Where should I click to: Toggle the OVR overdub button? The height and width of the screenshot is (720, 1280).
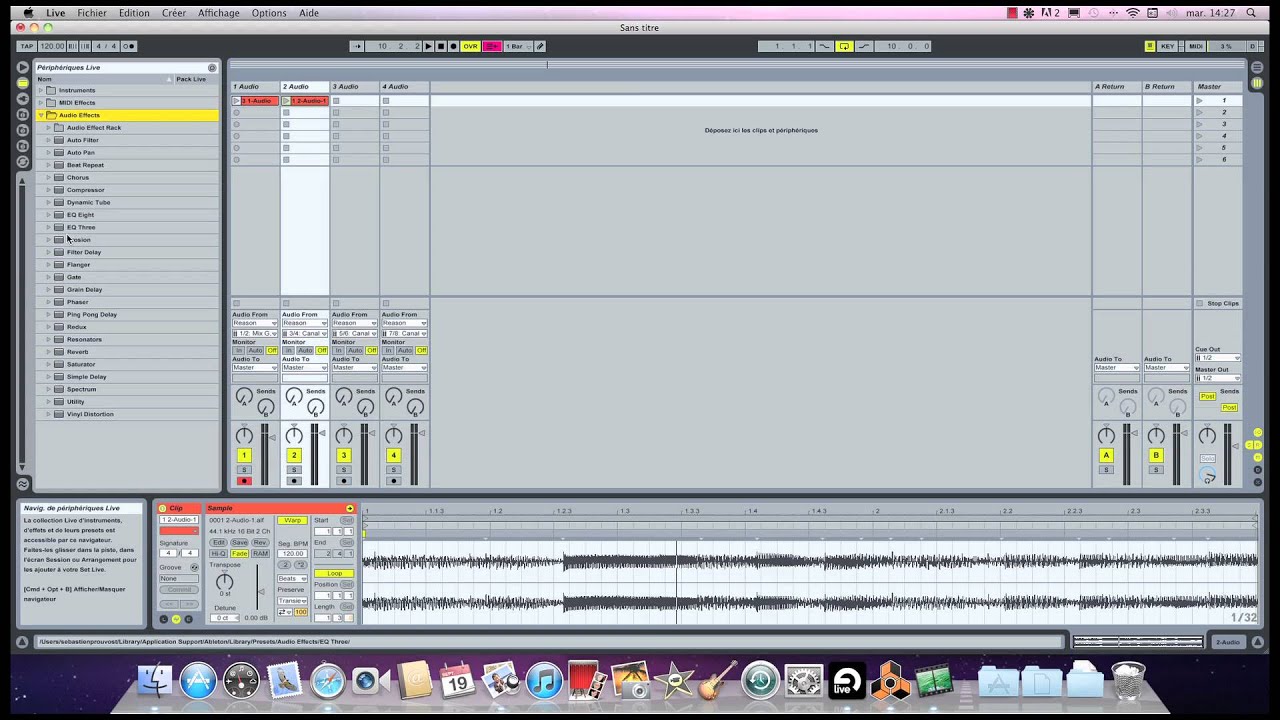coord(470,46)
